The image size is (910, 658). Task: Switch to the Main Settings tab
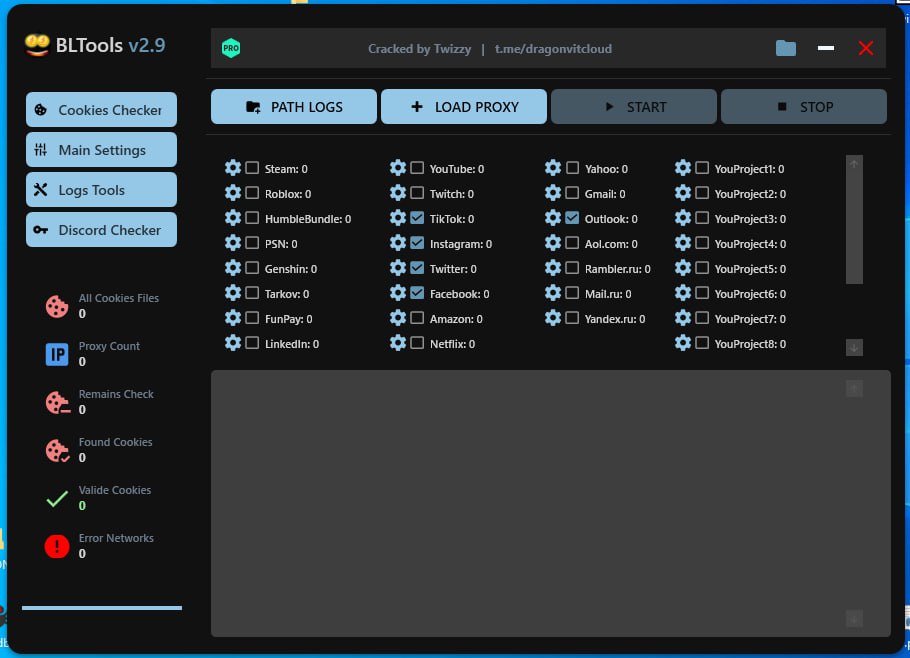click(101, 150)
